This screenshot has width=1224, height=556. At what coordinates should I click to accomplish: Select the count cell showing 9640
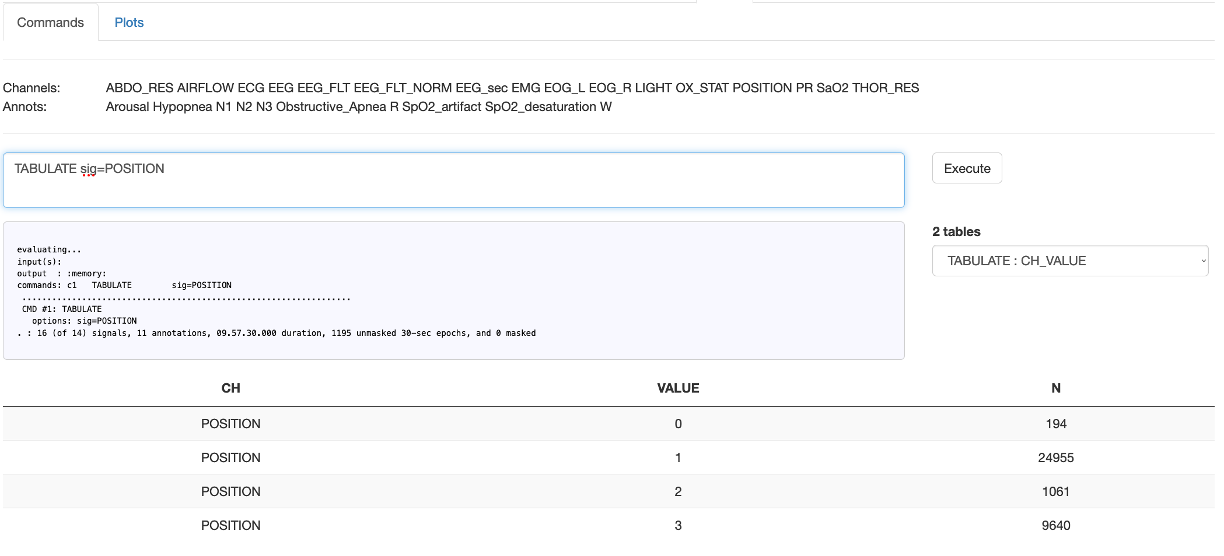click(1056, 526)
